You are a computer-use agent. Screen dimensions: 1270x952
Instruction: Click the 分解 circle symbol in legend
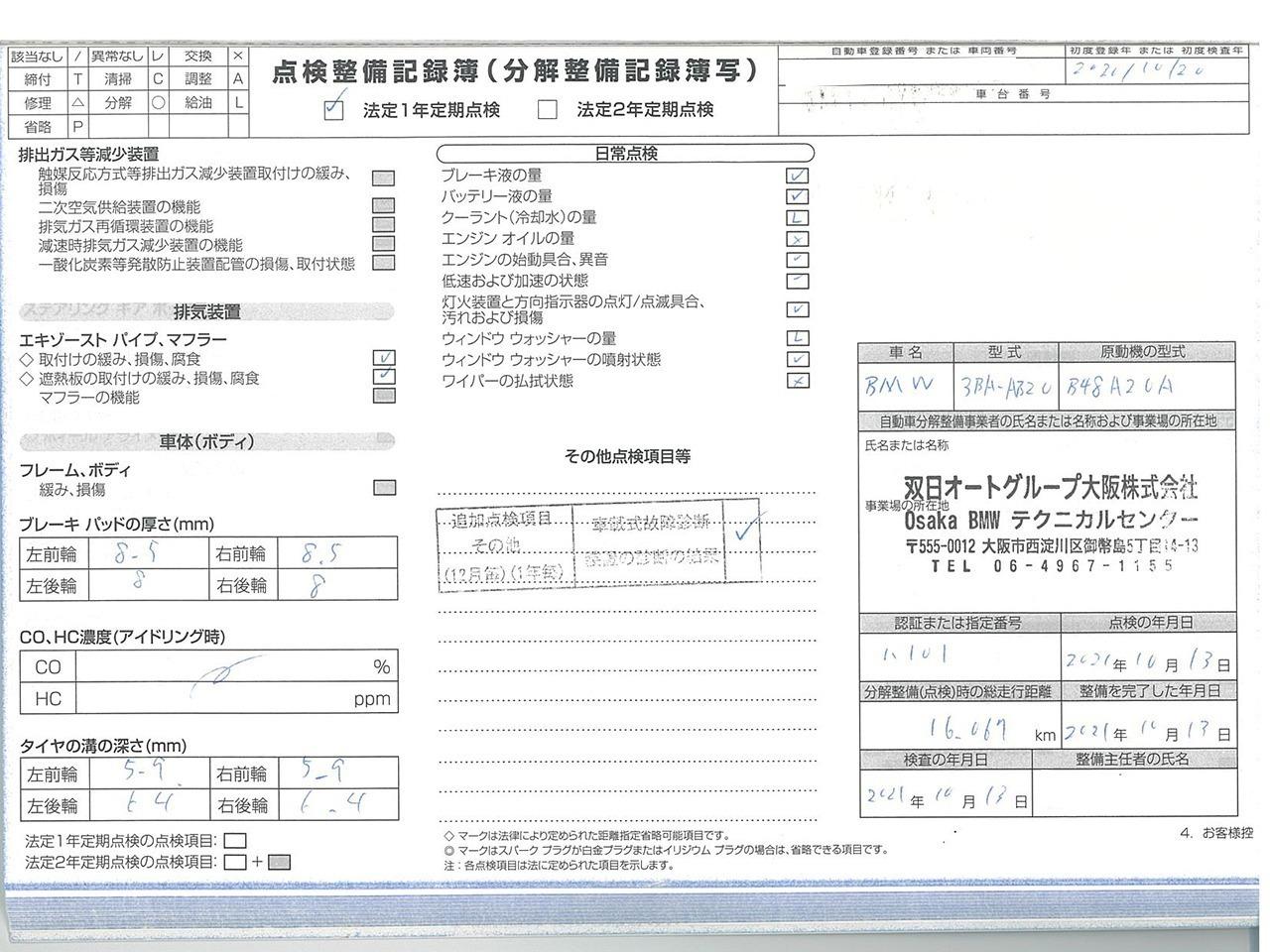158,102
